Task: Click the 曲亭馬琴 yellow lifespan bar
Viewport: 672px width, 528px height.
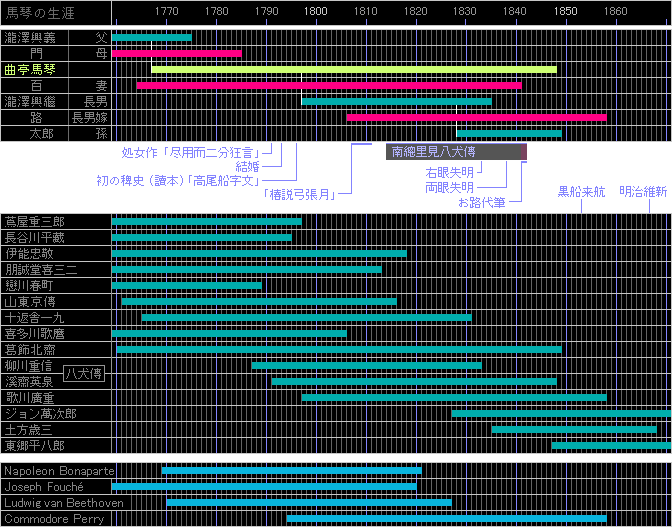Action: pos(353,70)
